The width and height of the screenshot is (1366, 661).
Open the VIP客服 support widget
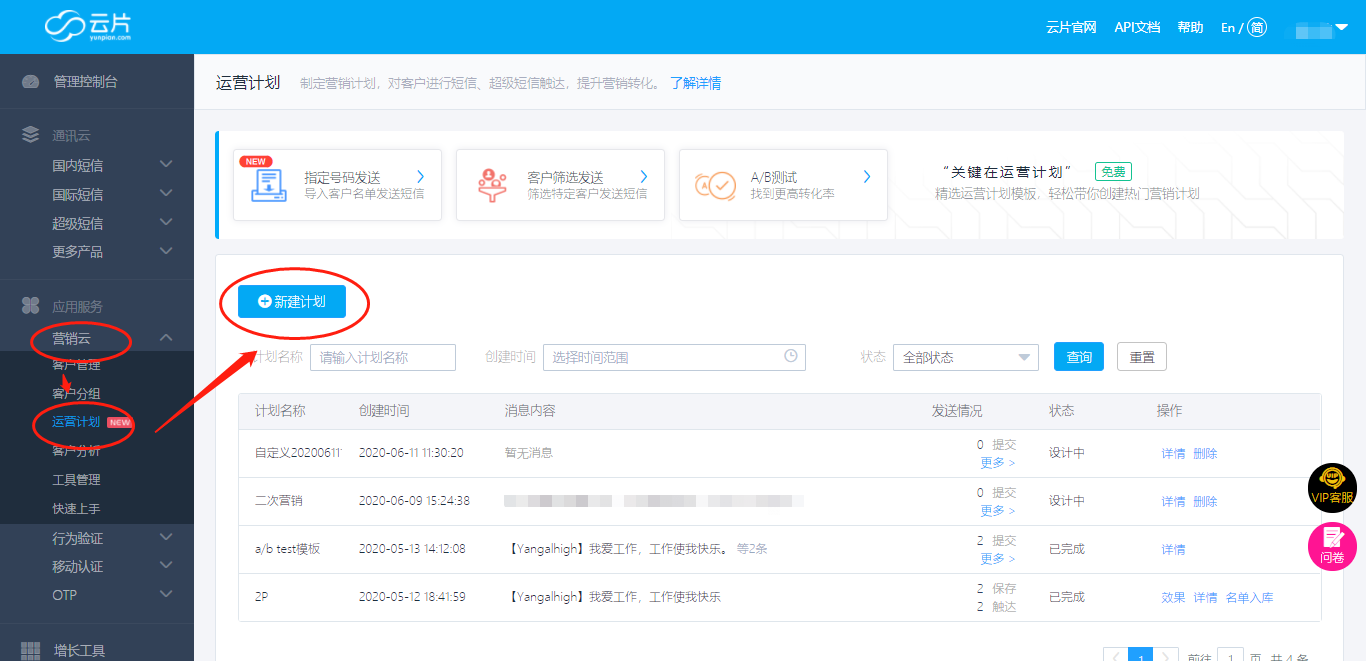(1332, 488)
